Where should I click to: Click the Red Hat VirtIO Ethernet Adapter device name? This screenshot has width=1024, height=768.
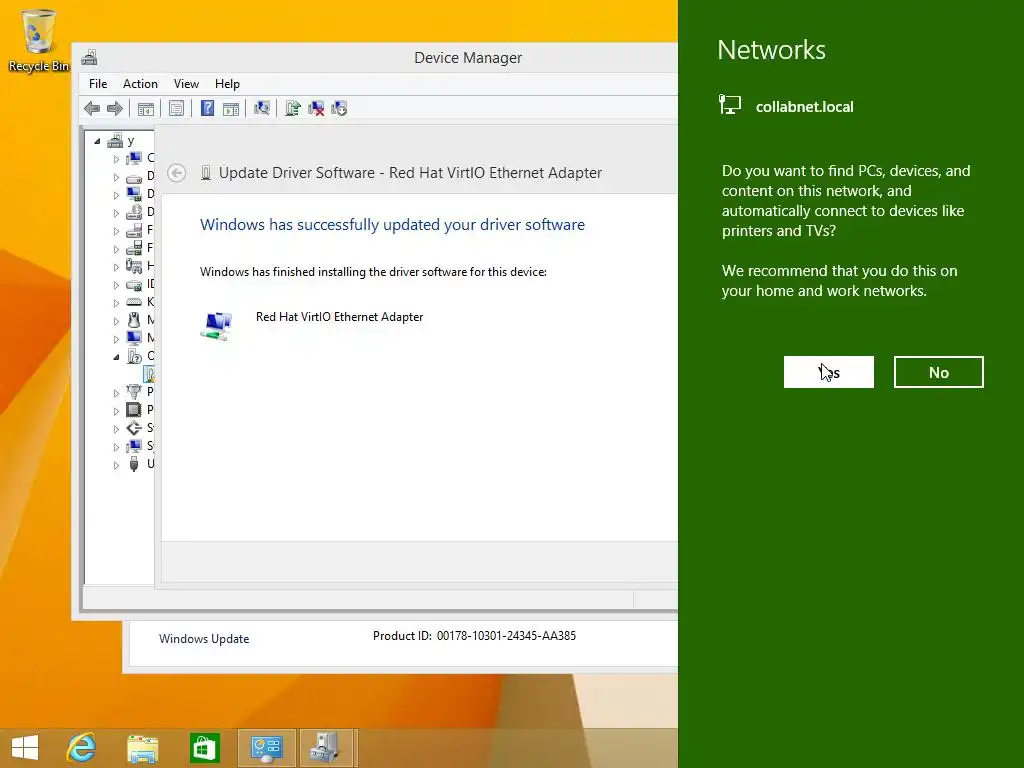click(340, 317)
